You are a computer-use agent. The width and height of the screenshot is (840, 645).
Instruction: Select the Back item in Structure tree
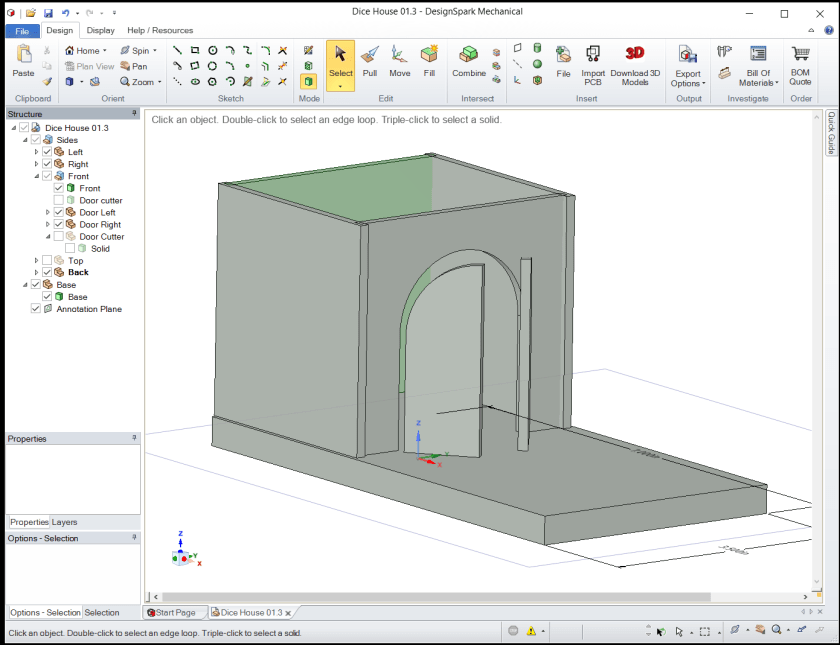point(78,272)
